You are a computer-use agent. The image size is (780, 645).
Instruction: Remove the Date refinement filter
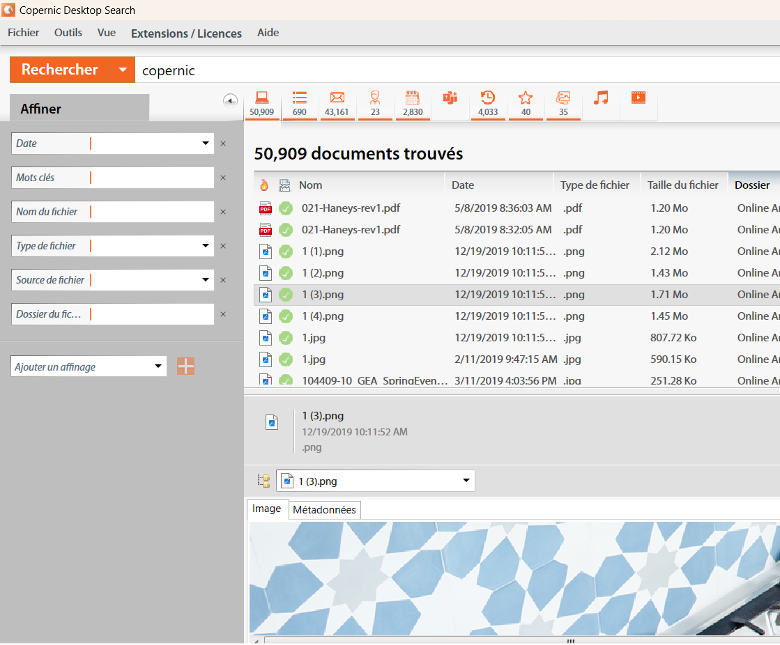(223, 144)
